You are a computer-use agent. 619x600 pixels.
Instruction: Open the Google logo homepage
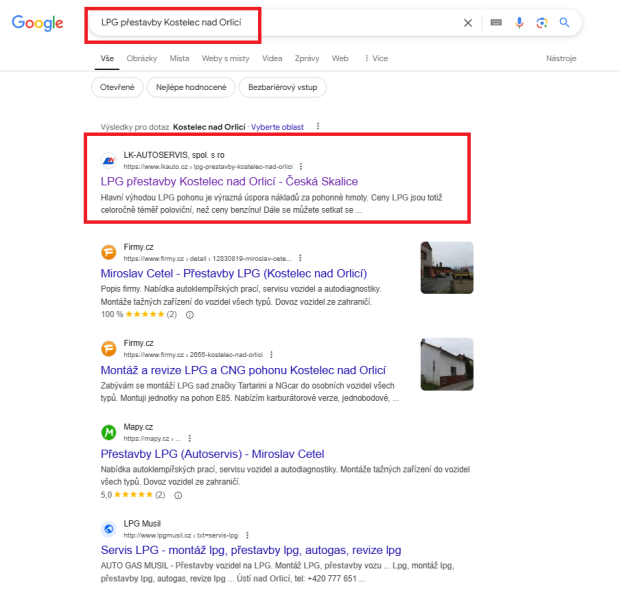pos(37,23)
